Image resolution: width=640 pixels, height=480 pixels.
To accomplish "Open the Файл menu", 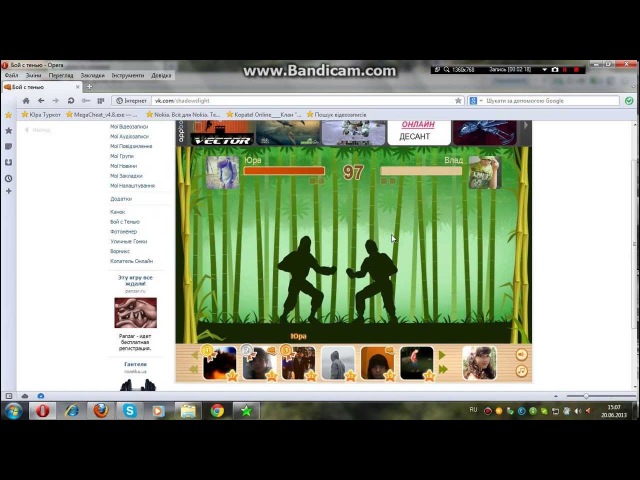I will tap(11, 76).
